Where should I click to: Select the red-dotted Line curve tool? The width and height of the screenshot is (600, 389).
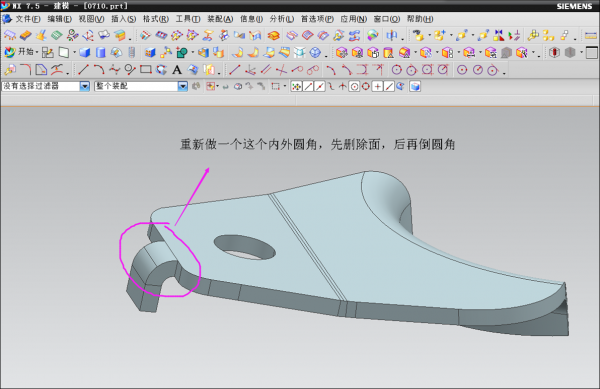[83, 70]
